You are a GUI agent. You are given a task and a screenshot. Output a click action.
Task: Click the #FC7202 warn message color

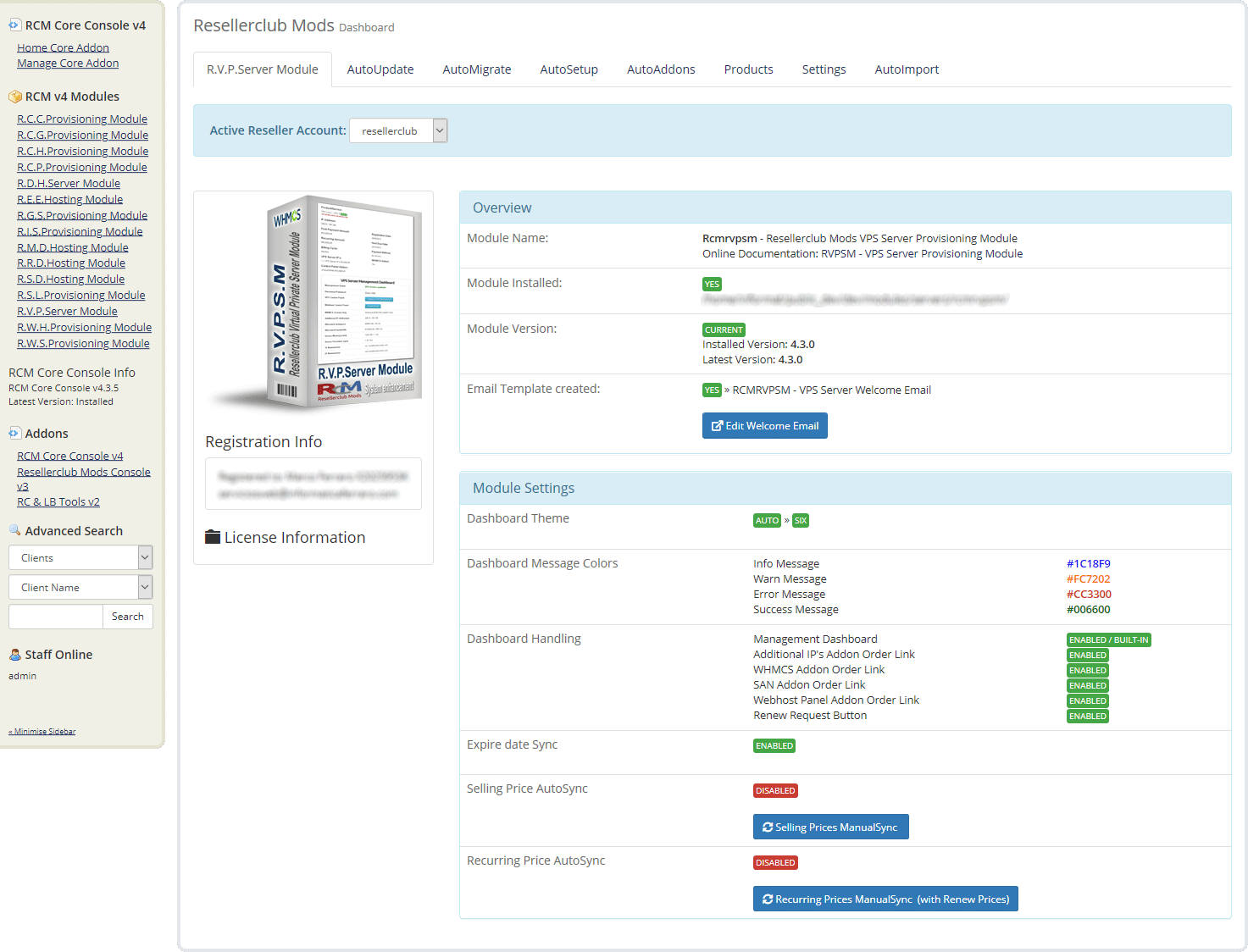[1088, 578]
